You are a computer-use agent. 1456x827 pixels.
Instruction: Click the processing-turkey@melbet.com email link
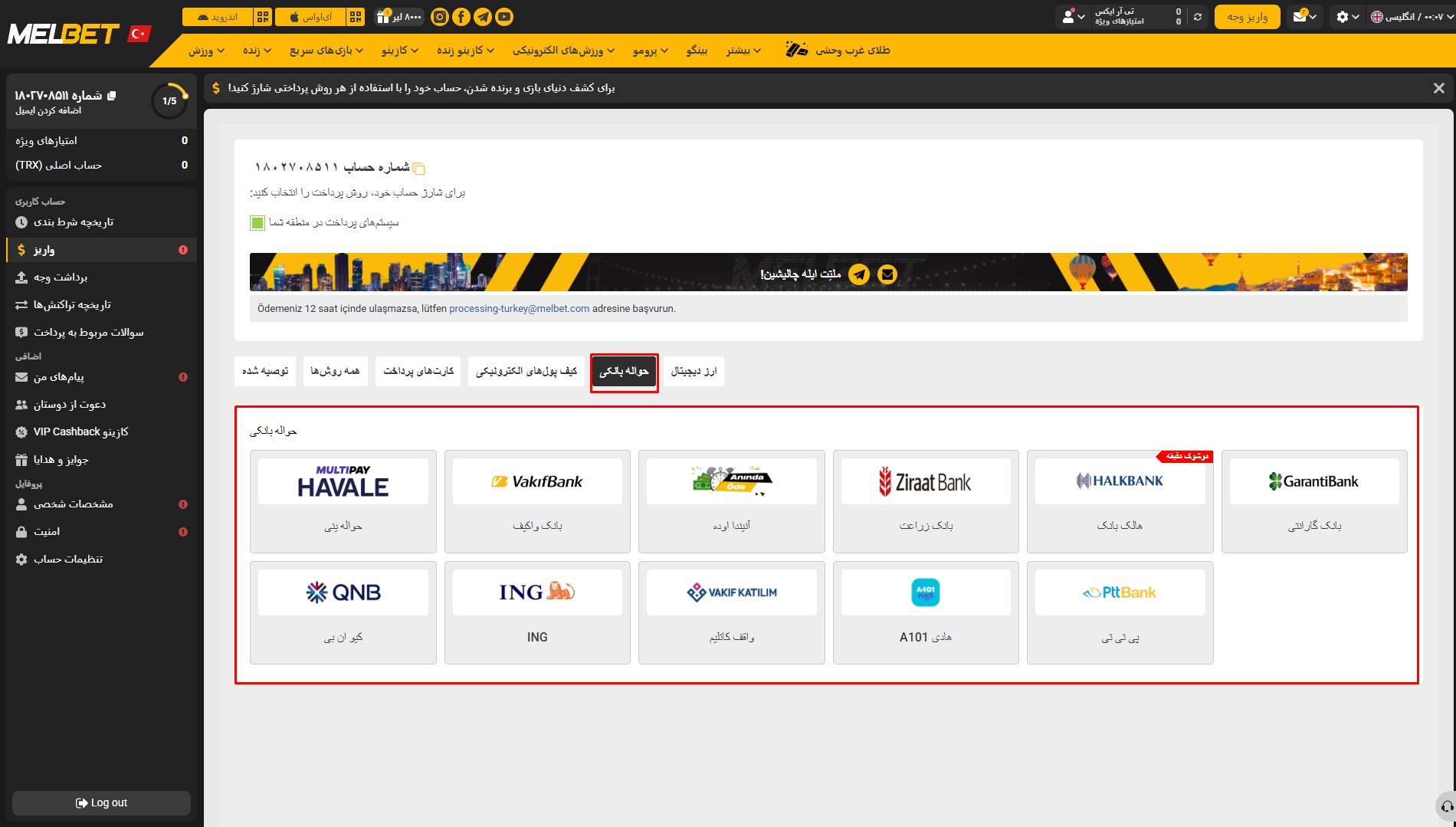pos(519,309)
